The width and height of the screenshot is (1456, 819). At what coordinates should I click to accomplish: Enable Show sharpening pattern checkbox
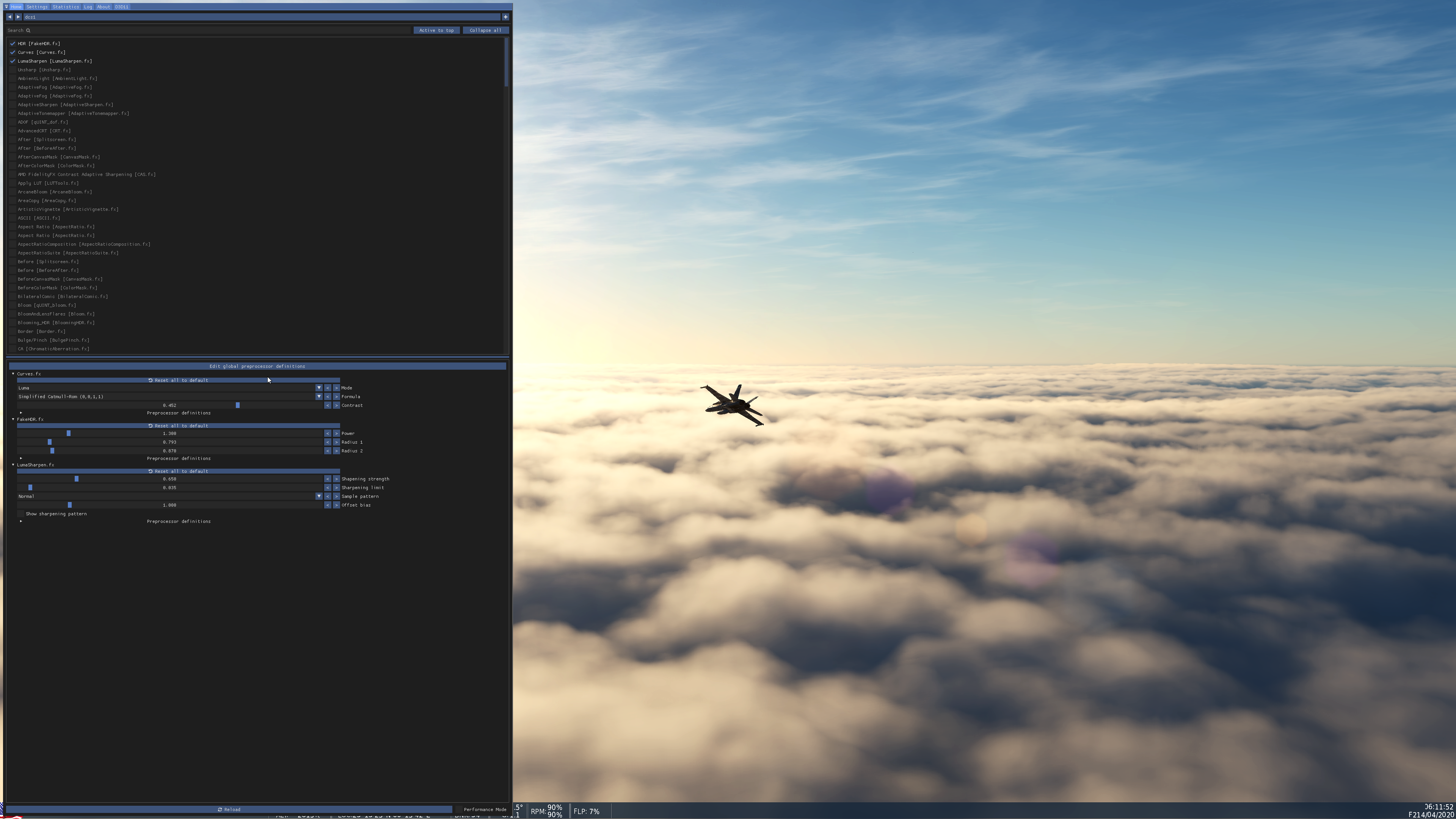pos(21,514)
